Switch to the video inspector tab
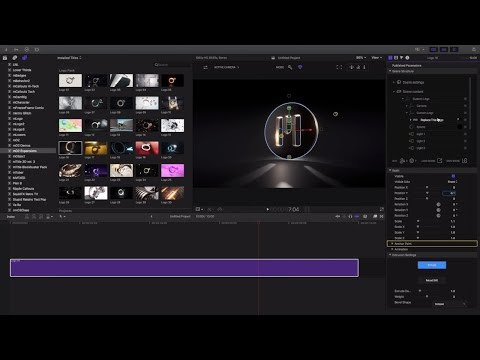The image size is (480, 360). coord(401,58)
